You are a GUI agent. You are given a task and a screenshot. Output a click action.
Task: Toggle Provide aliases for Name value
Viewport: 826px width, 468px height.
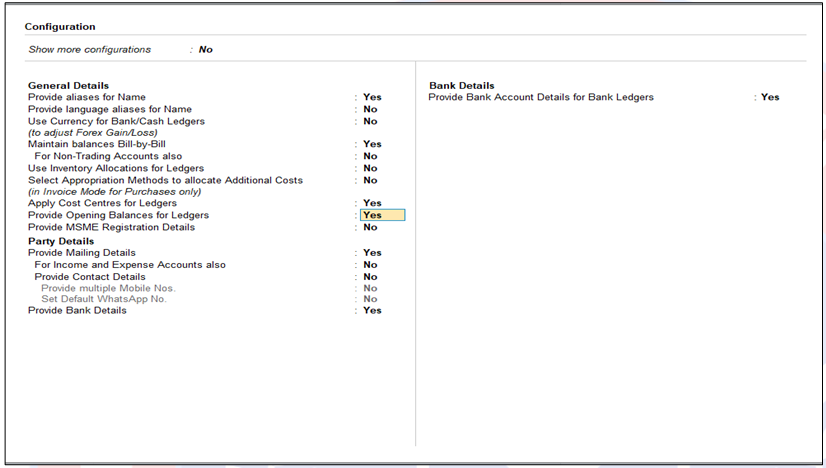[371, 98]
